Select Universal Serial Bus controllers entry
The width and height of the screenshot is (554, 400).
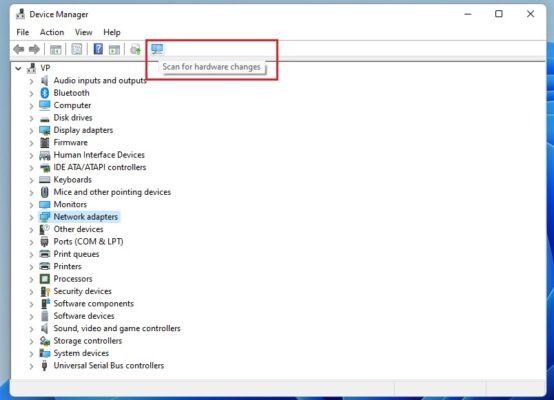point(108,365)
